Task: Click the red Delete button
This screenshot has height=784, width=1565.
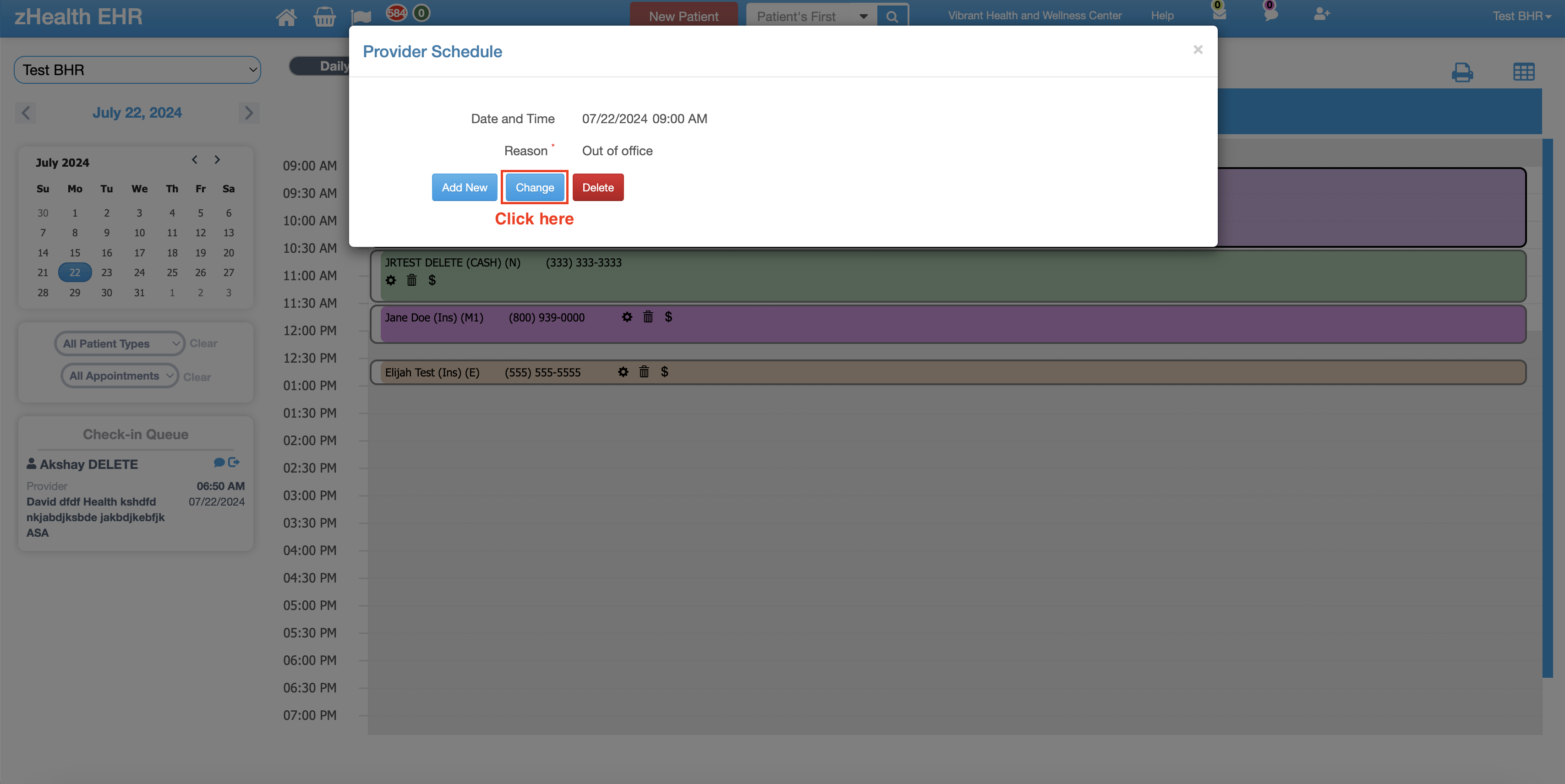Action: pyautogui.click(x=598, y=188)
